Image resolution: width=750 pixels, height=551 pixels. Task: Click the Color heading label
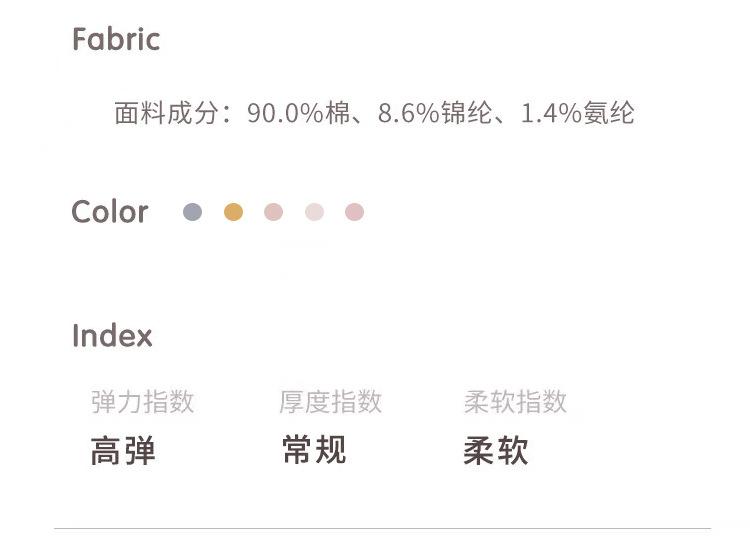pos(110,212)
